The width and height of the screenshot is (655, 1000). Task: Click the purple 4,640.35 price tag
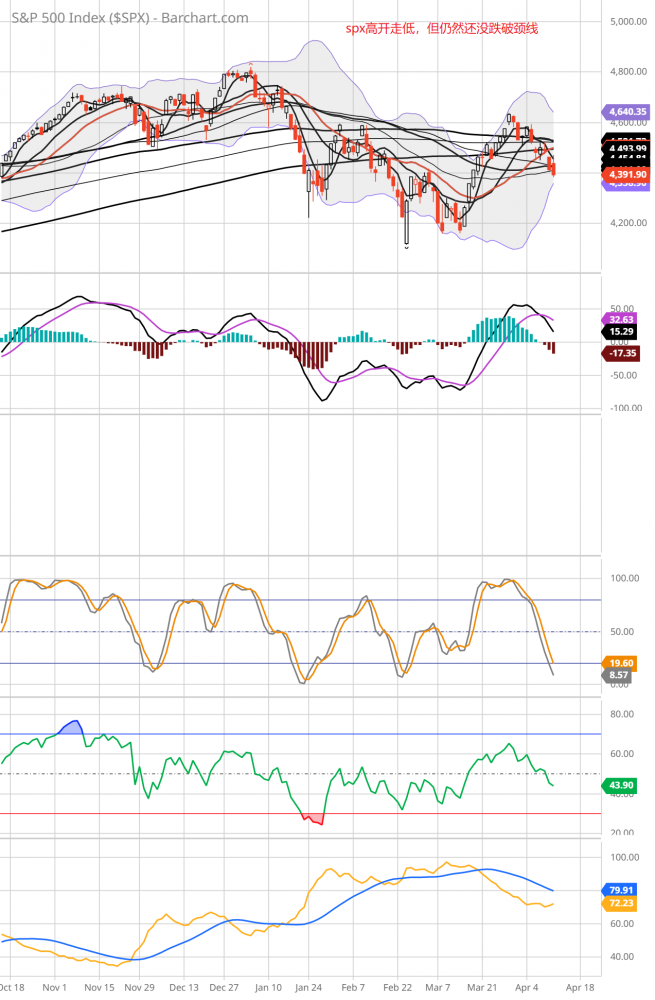coord(625,112)
